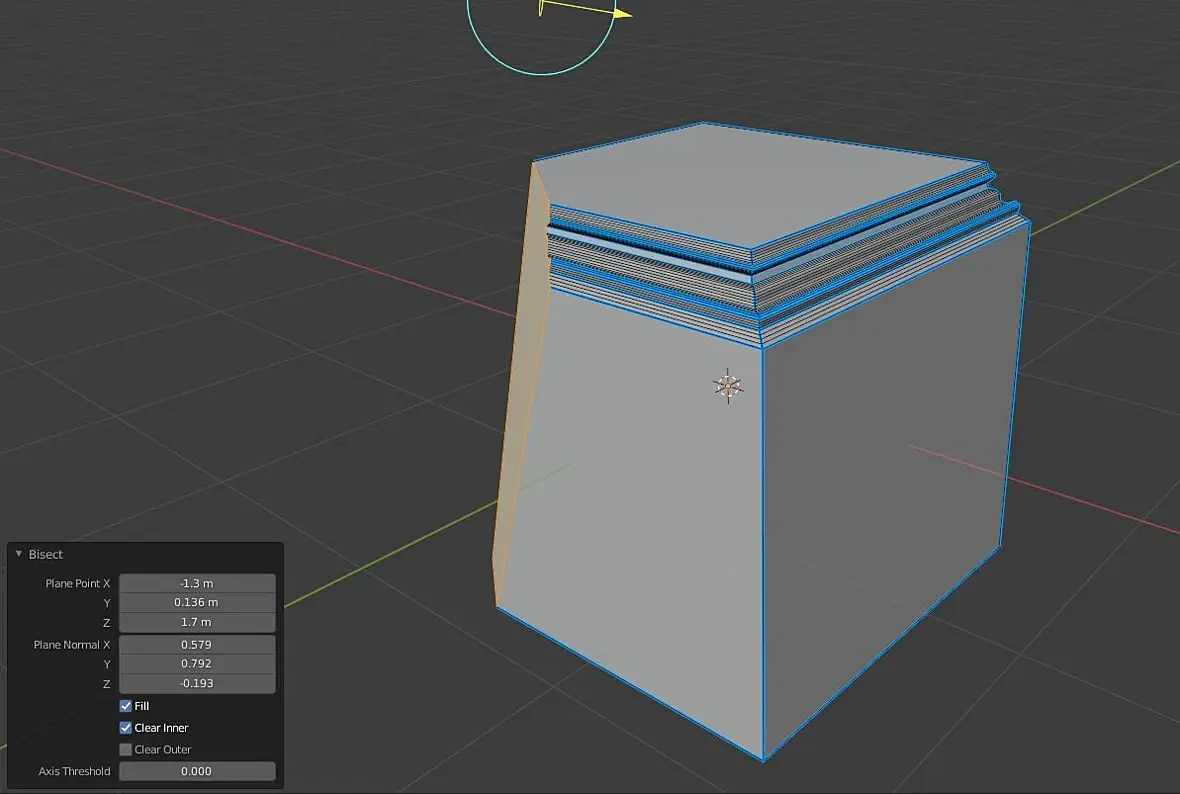
Task: Enable the Clear Outer checkbox
Action: (x=126, y=750)
